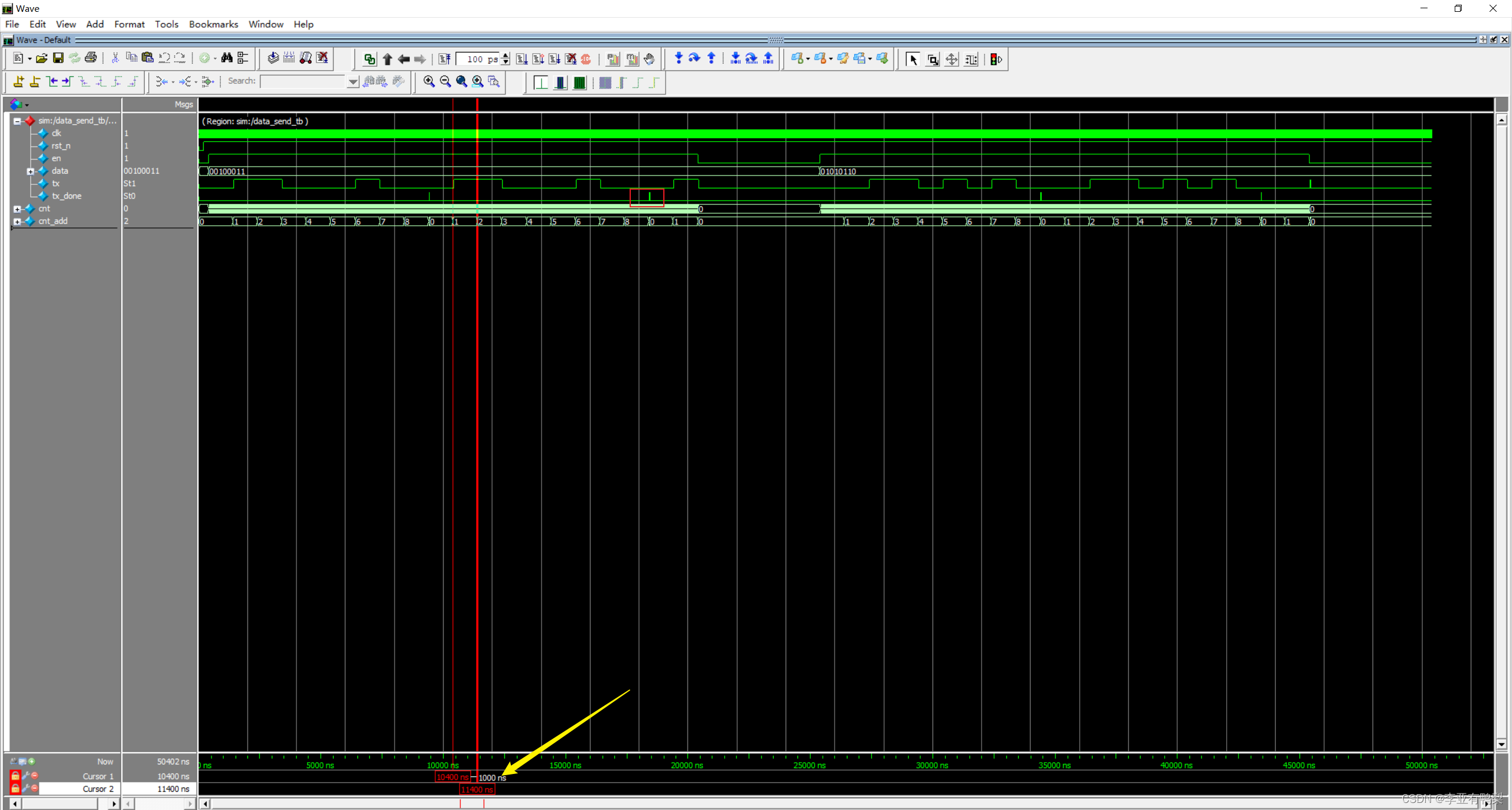Select the tx_done signal
This screenshot has width=1512, height=810.
(x=66, y=196)
